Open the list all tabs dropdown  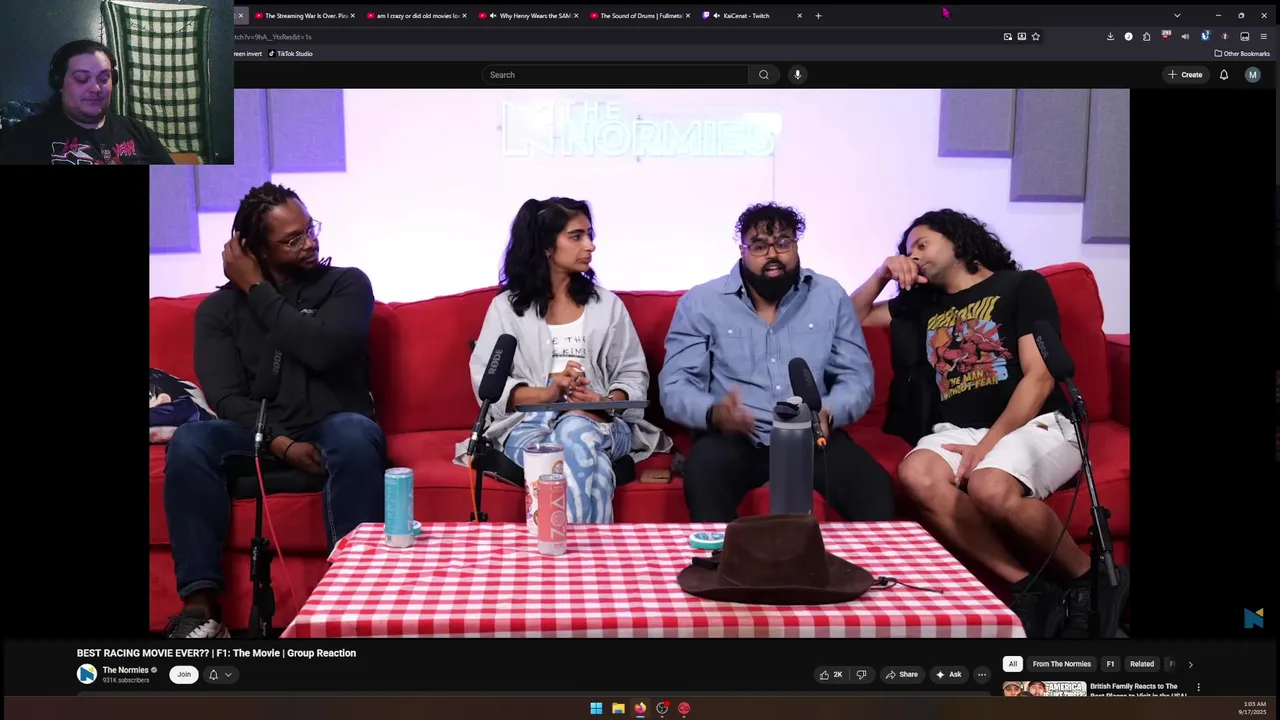[x=1176, y=16]
